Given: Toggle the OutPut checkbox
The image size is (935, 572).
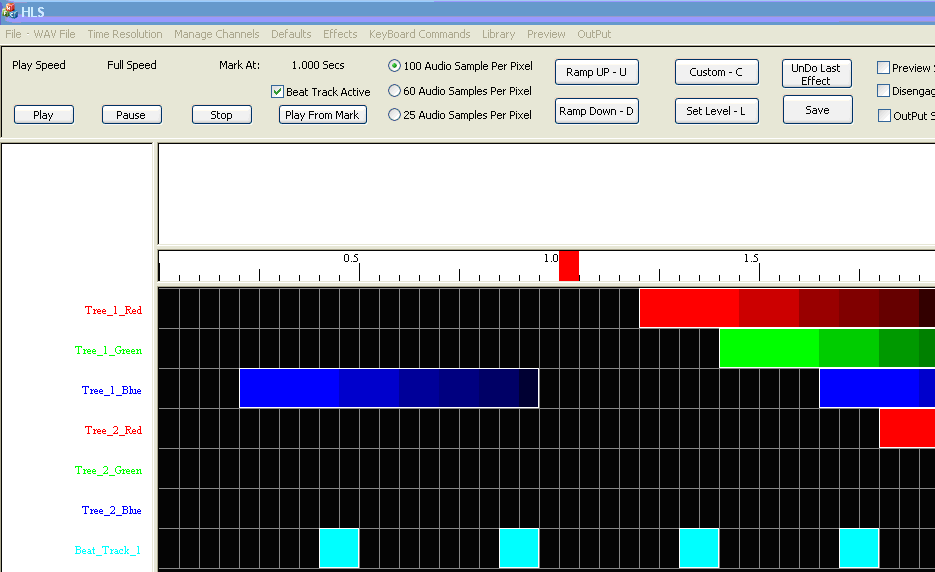Looking at the screenshot, I should [884, 115].
